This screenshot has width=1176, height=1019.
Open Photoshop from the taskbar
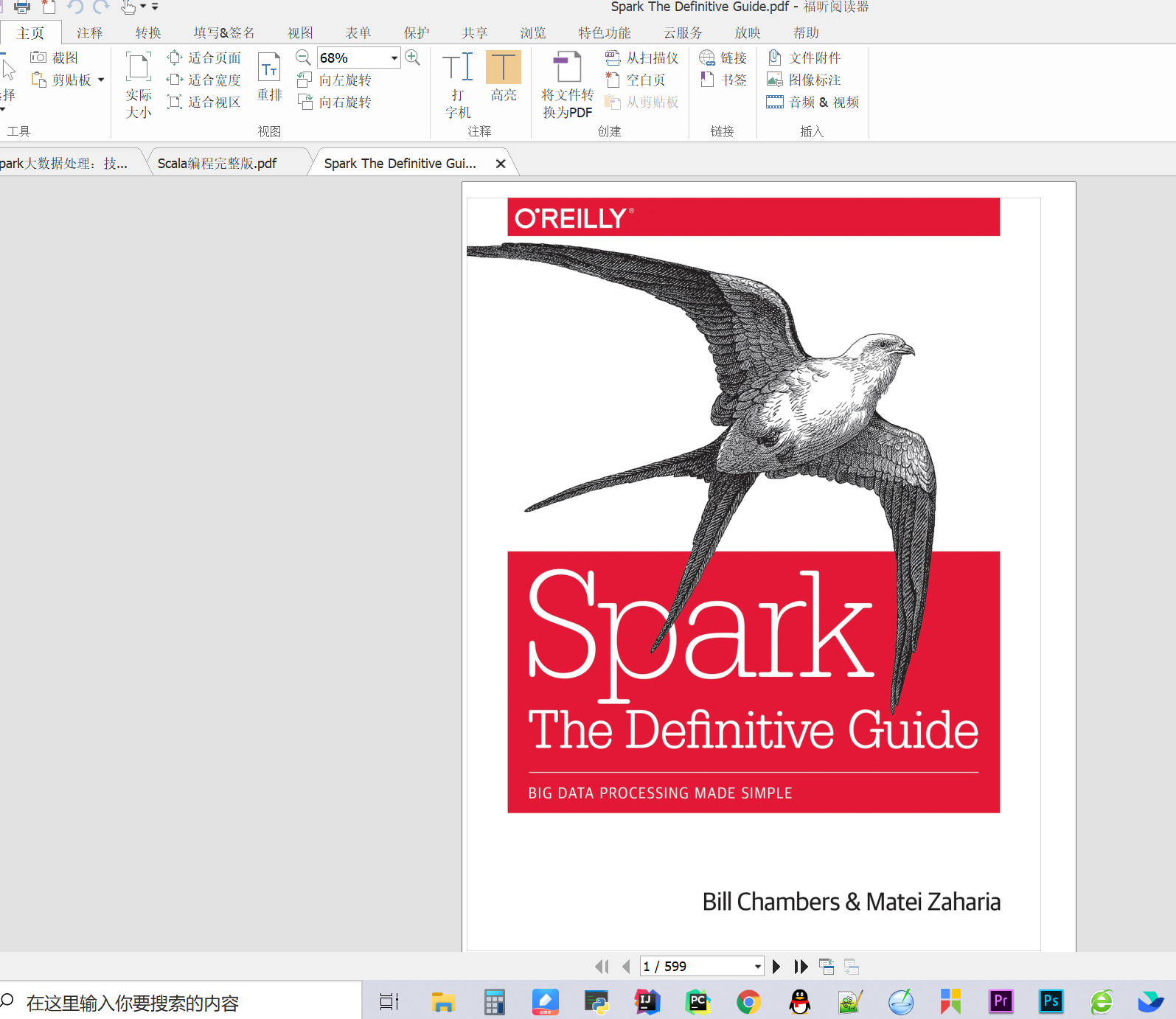(x=1051, y=1001)
